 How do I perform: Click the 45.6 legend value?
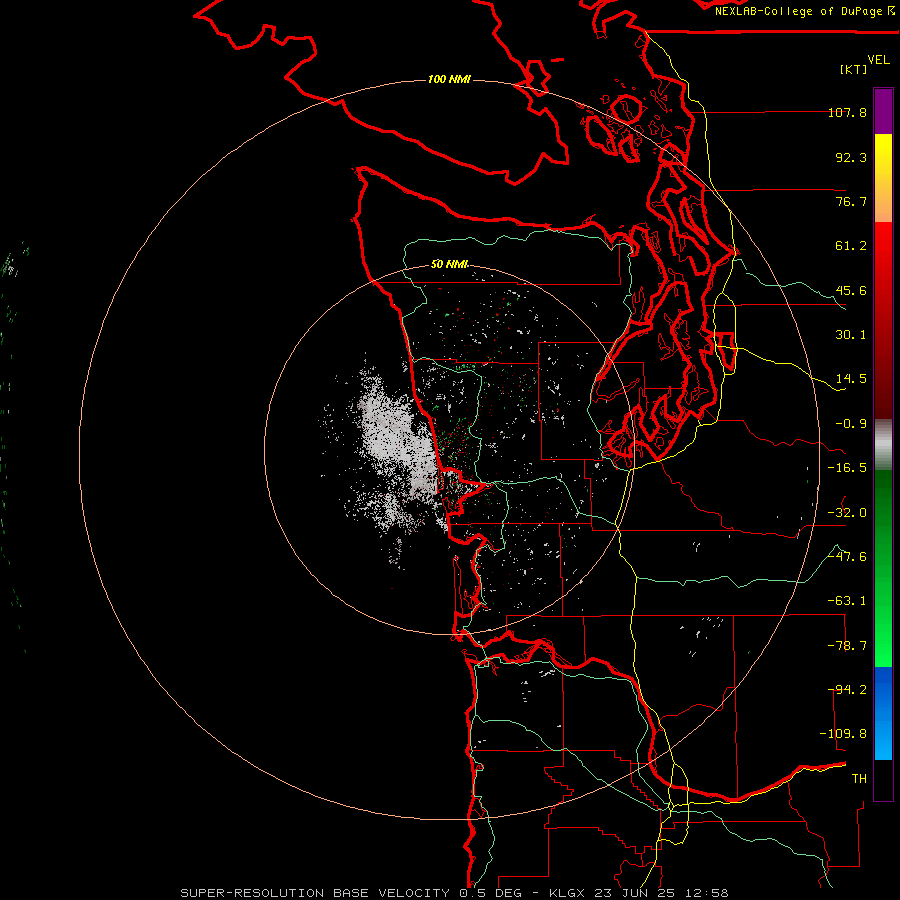[x=851, y=290]
